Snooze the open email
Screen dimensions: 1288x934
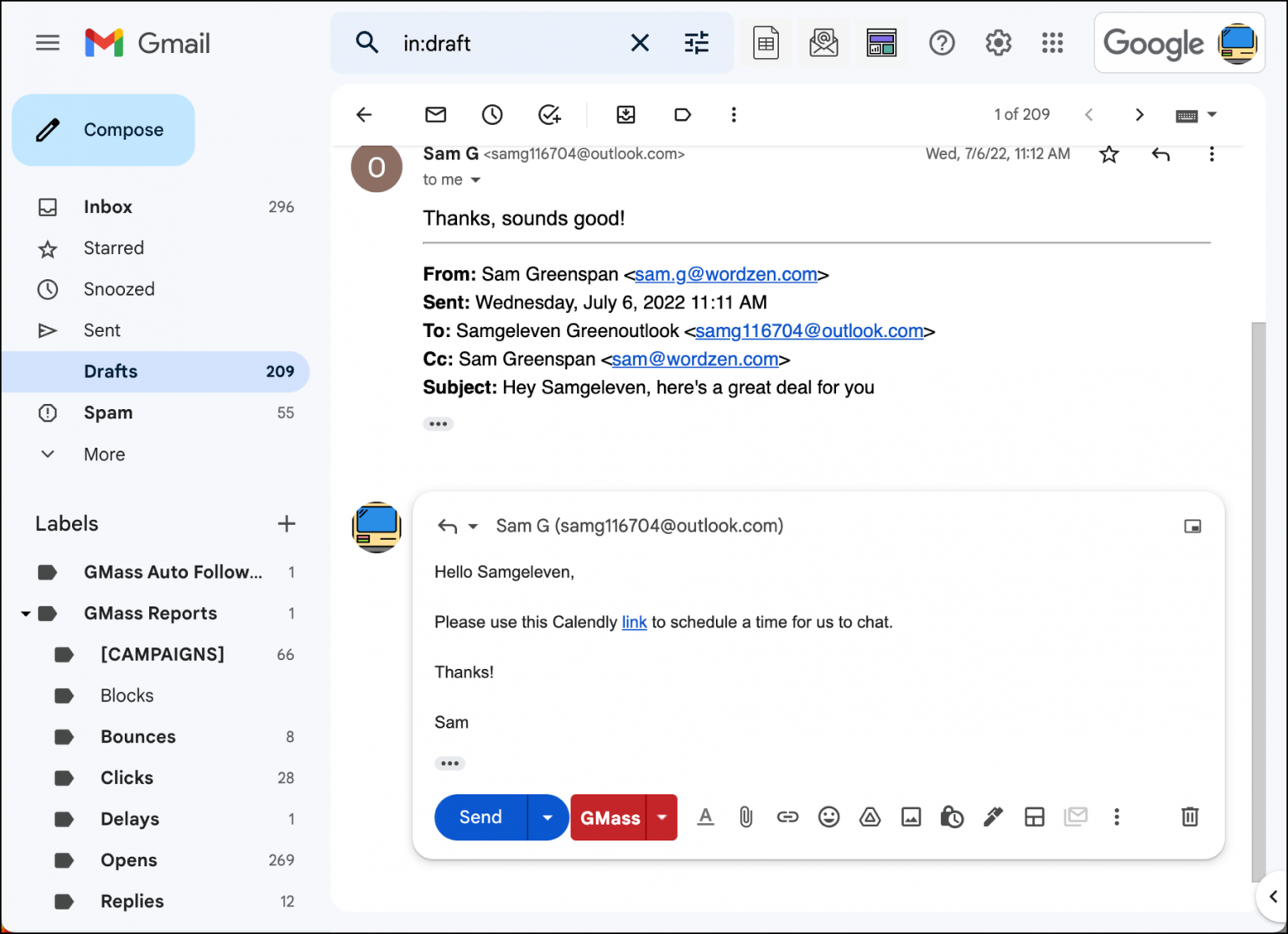[x=492, y=115]
